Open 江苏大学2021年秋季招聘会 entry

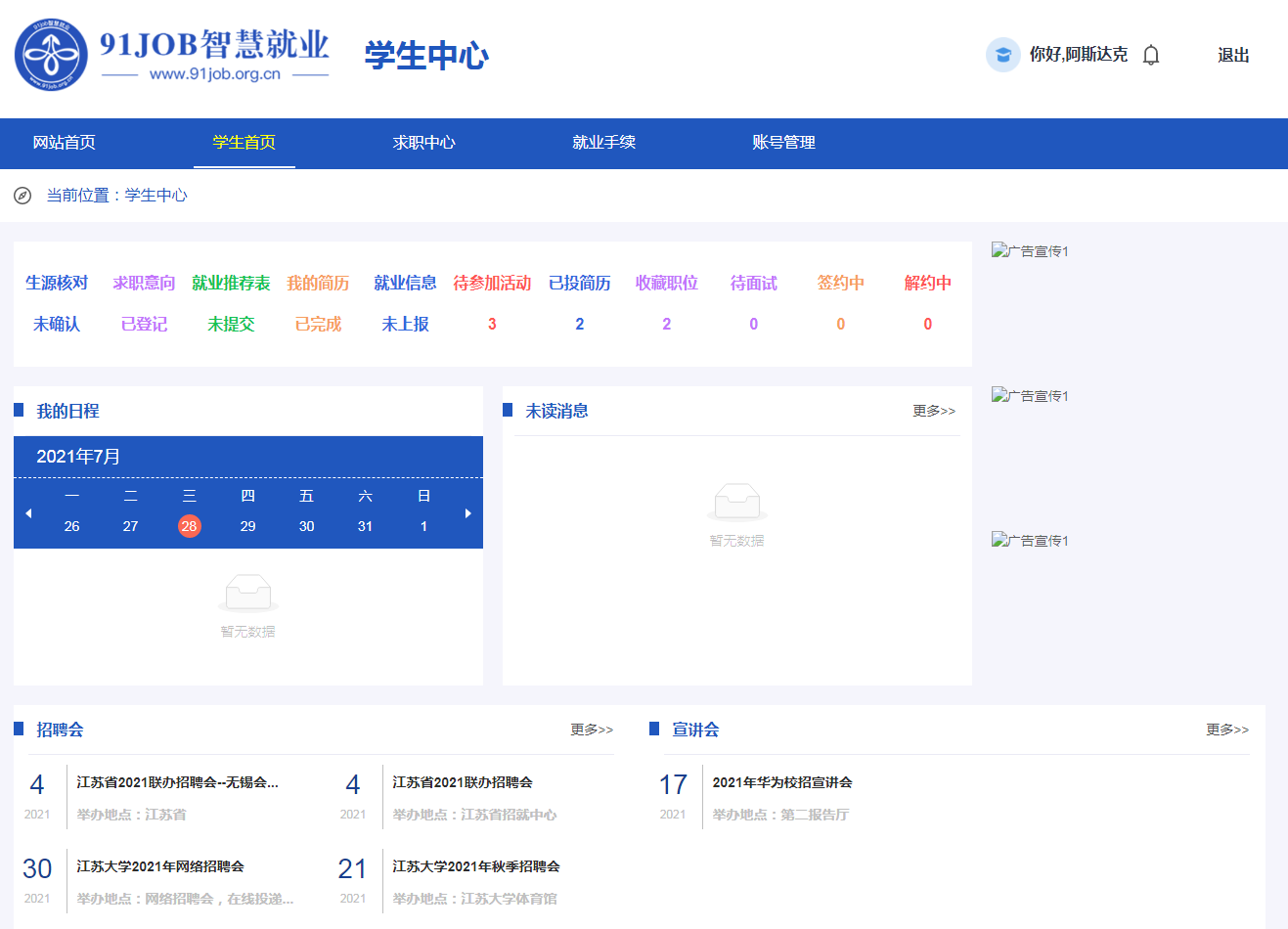476,866
